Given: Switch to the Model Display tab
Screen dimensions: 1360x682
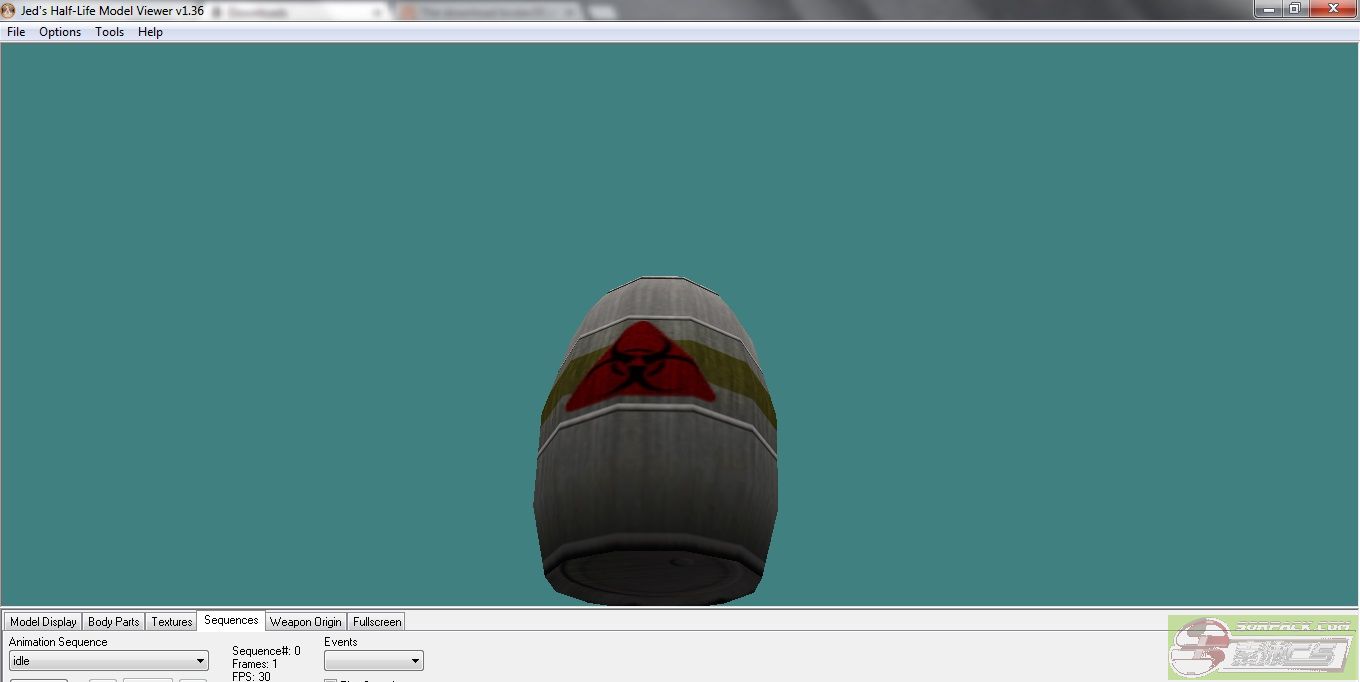Looking at the screenshot, I should click(x=43, y=622).
